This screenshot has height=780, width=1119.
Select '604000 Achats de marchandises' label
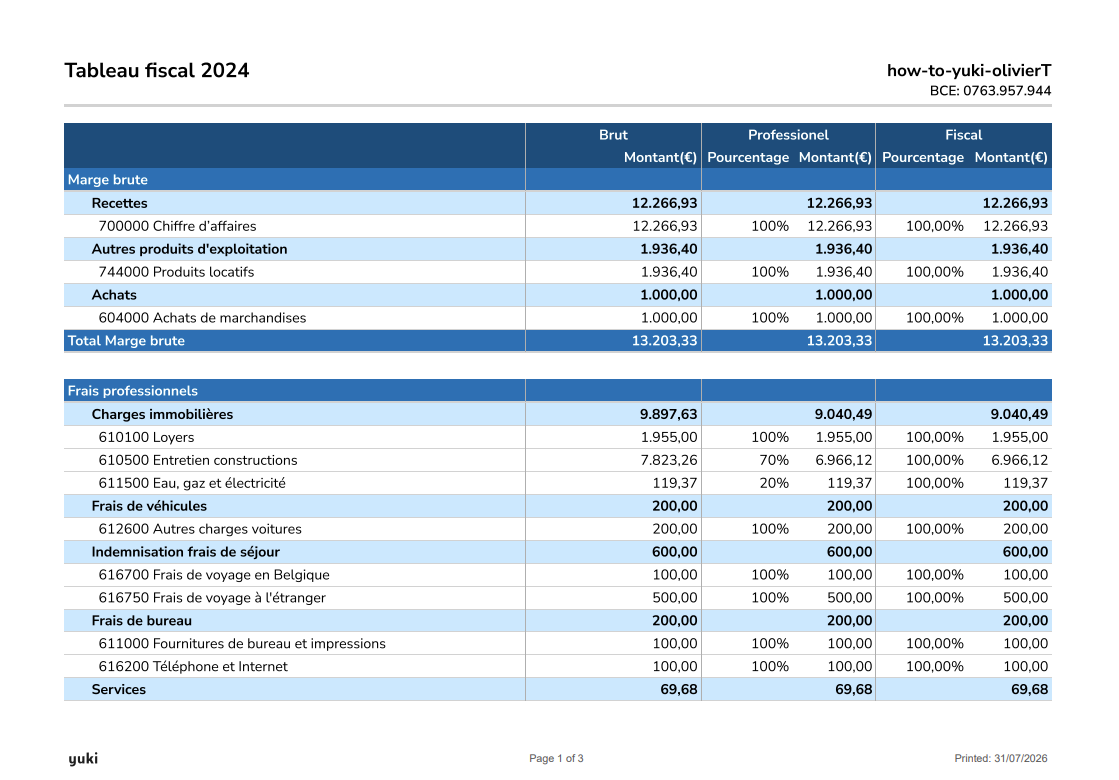pyautogui.click(x=202, y=318)
